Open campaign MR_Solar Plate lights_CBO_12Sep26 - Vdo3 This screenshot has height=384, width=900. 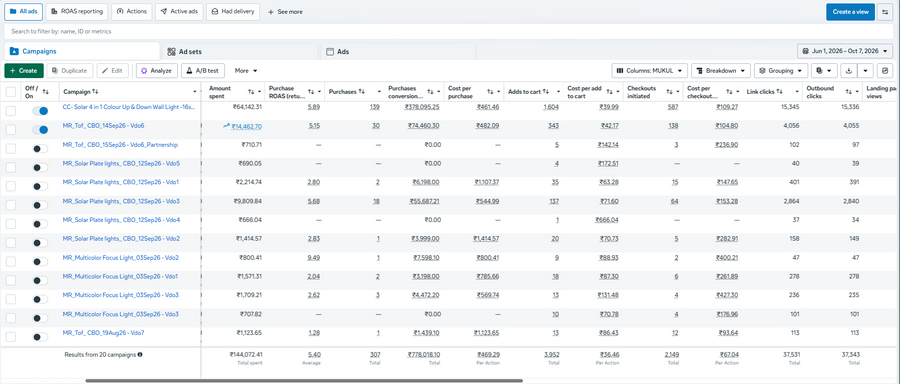121,201
